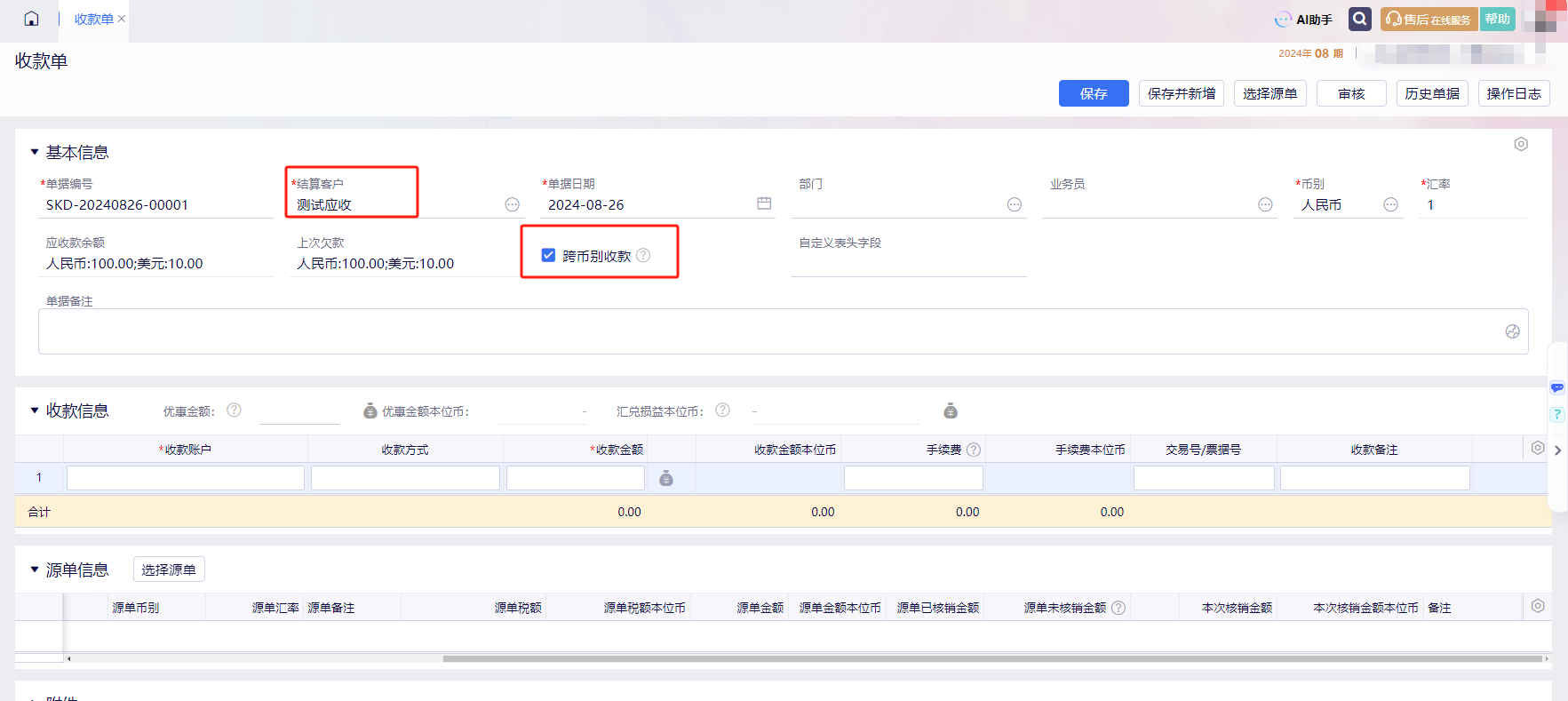Click money bag icon after 汇兑损益本位币 field
Viewport: 1568px width, 701px height.
pos(951,410)
